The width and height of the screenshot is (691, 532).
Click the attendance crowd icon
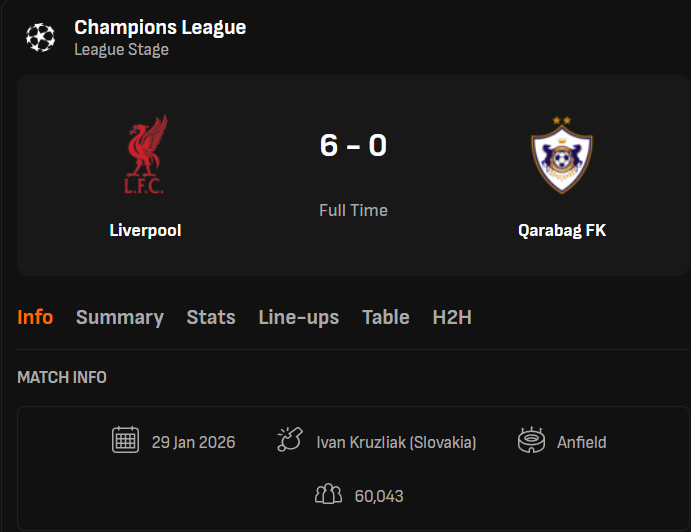(x=328, y=494)
